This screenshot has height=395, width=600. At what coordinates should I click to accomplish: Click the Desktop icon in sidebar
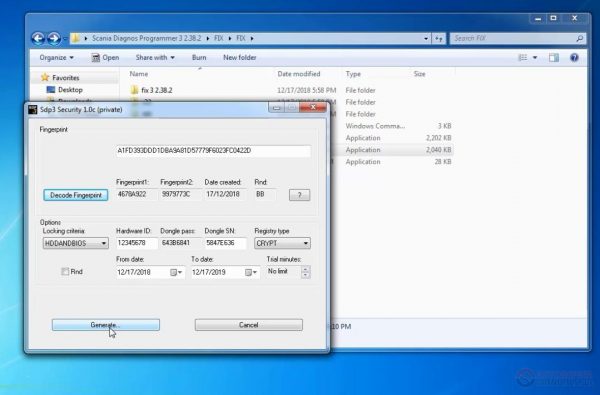tap(51, 90)
